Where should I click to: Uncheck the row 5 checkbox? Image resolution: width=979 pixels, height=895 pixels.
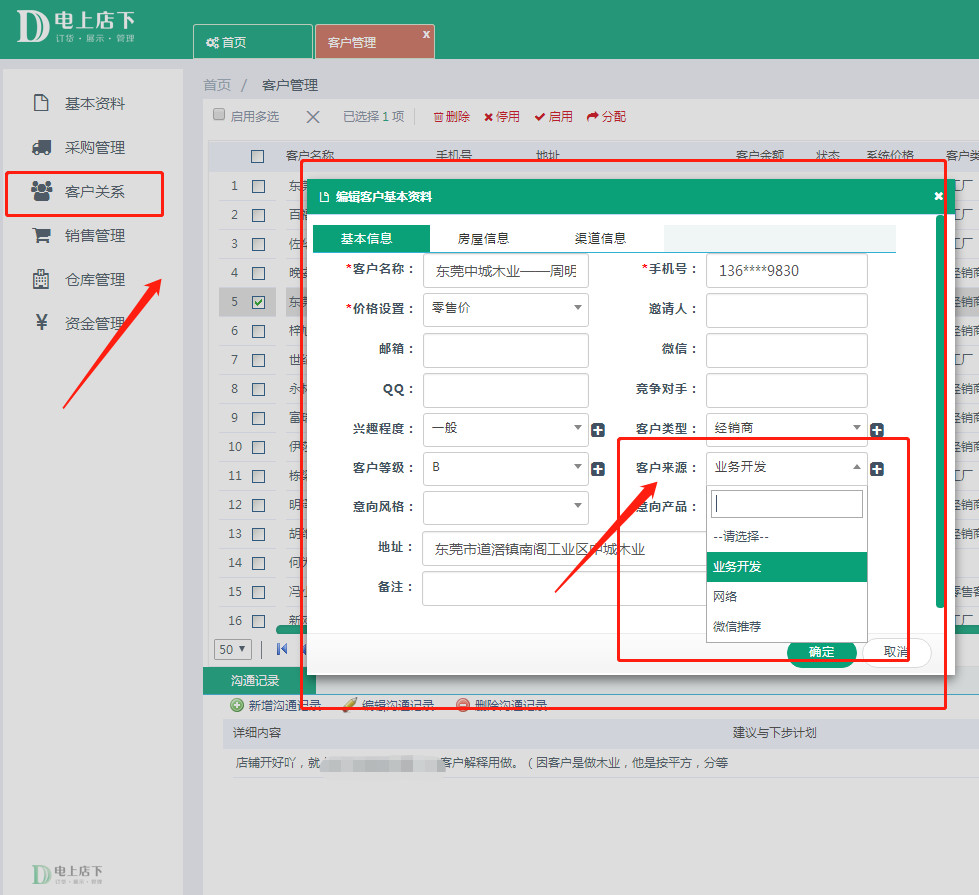point(258,302)
